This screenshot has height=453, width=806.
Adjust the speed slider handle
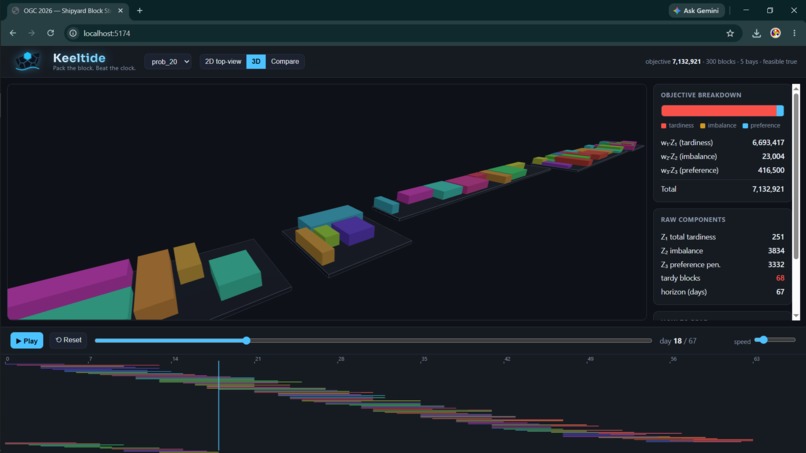pyautogui.click(x=764, y=340)
